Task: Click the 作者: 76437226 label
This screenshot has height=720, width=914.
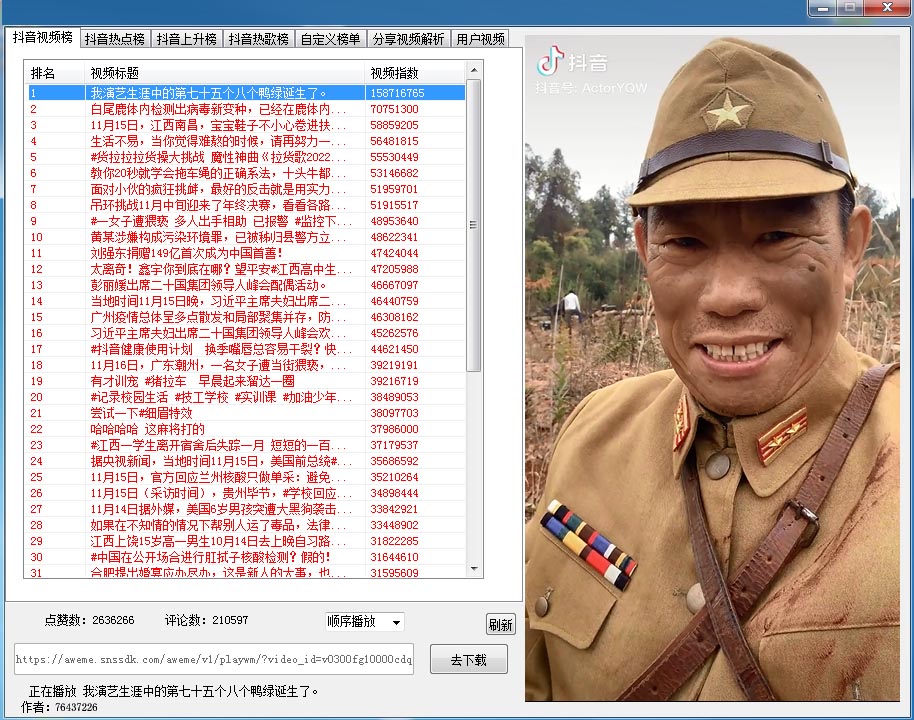Action: pos(59,707)
